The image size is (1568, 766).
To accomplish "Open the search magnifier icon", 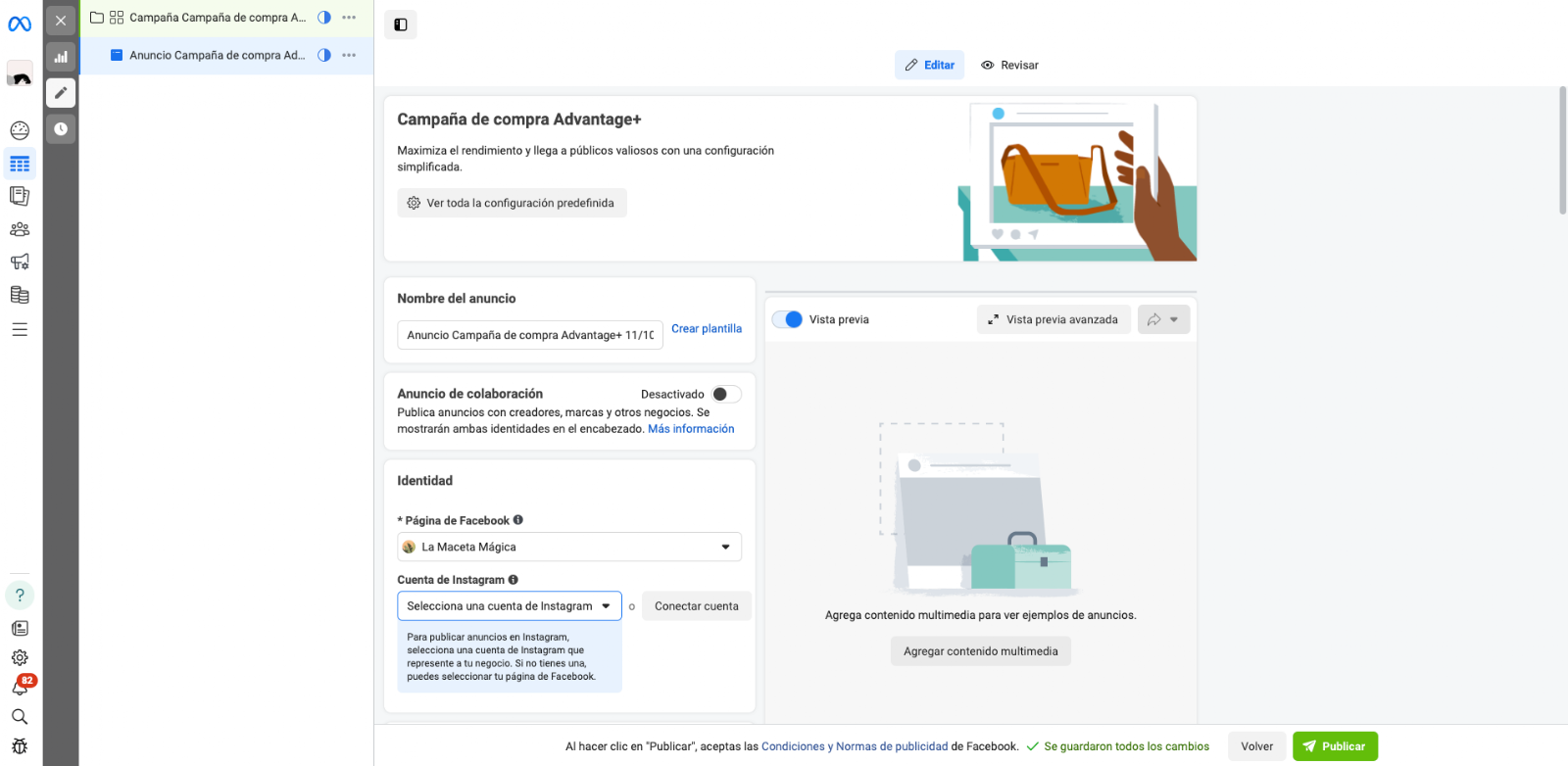I will click(20, 717).
